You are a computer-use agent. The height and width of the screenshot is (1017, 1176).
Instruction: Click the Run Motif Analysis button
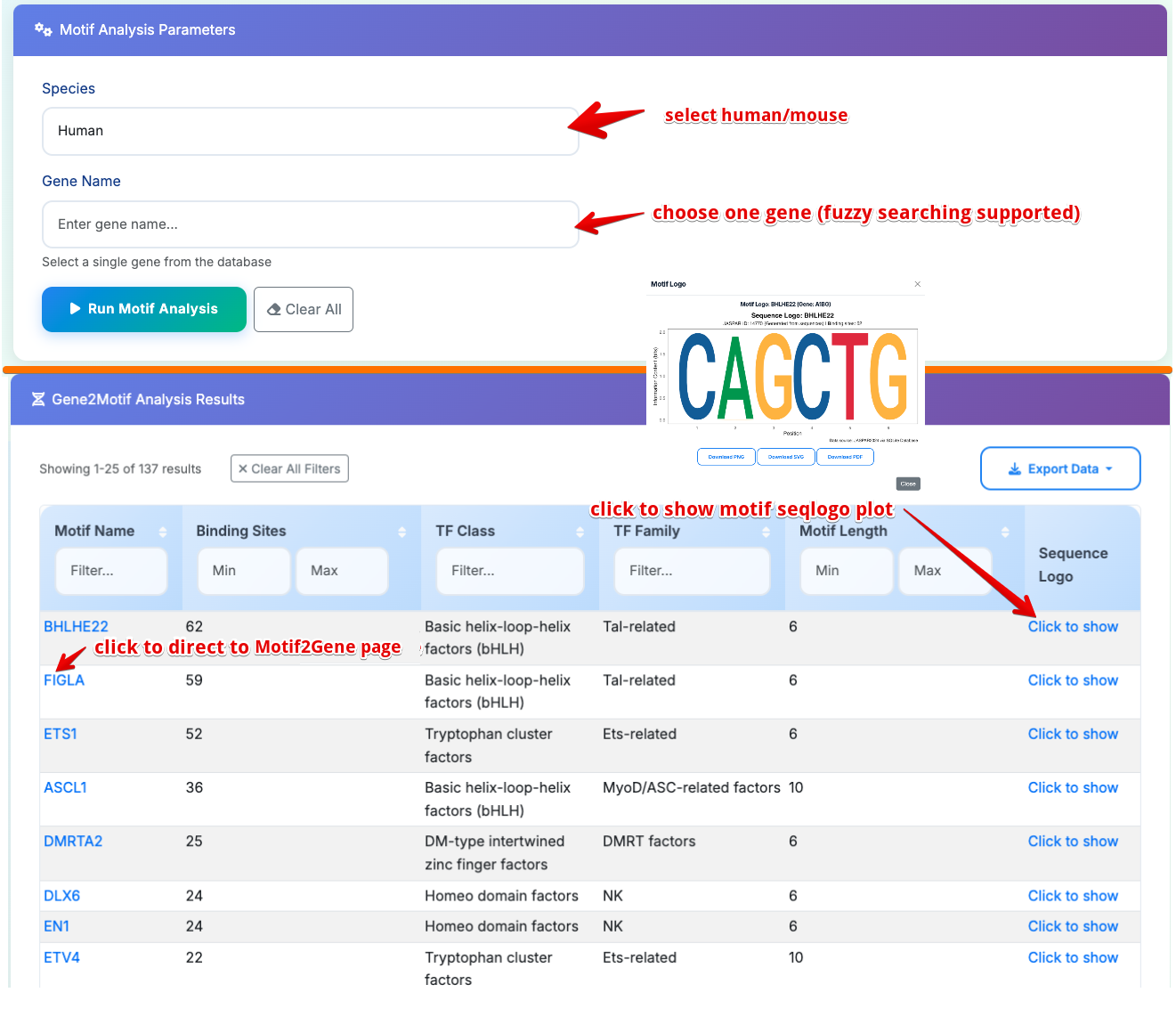pos(144,309)
